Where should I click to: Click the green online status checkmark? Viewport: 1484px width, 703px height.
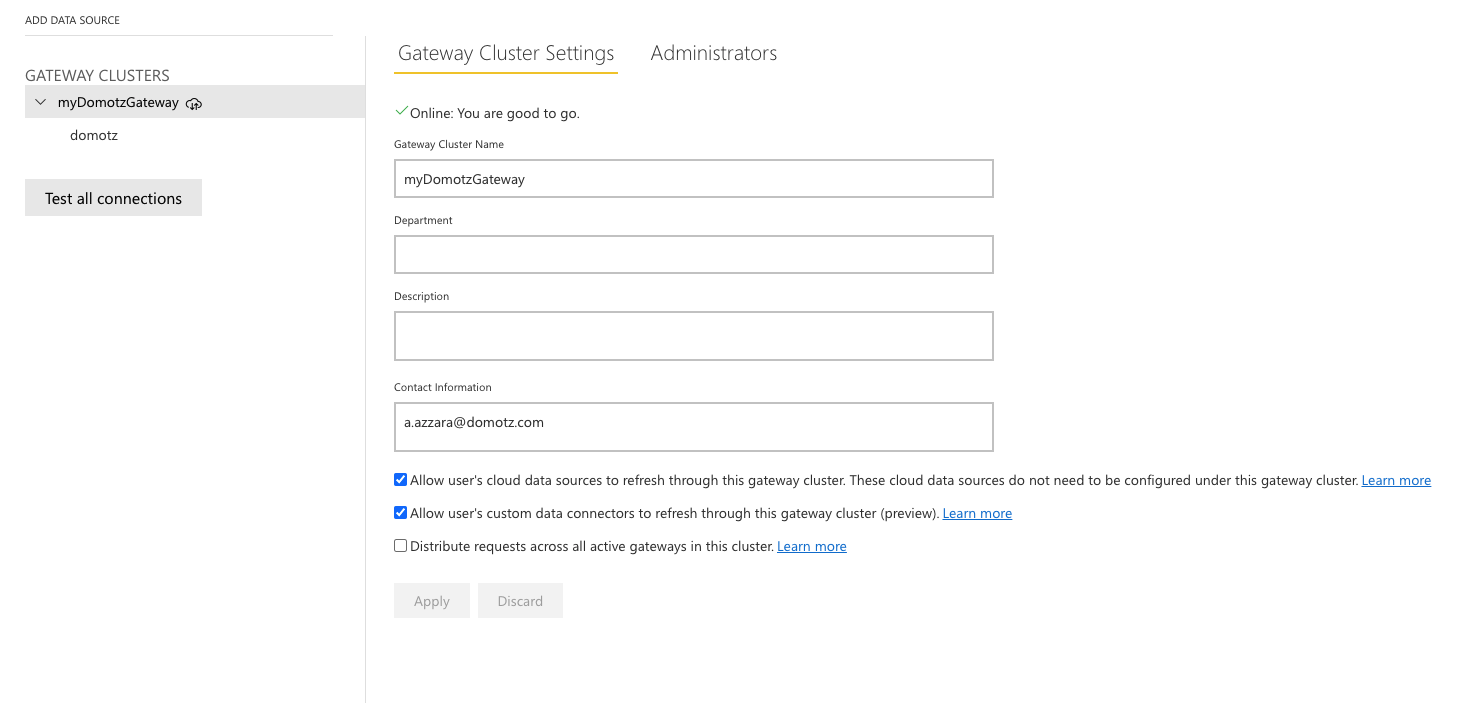[x=402, y=112]
